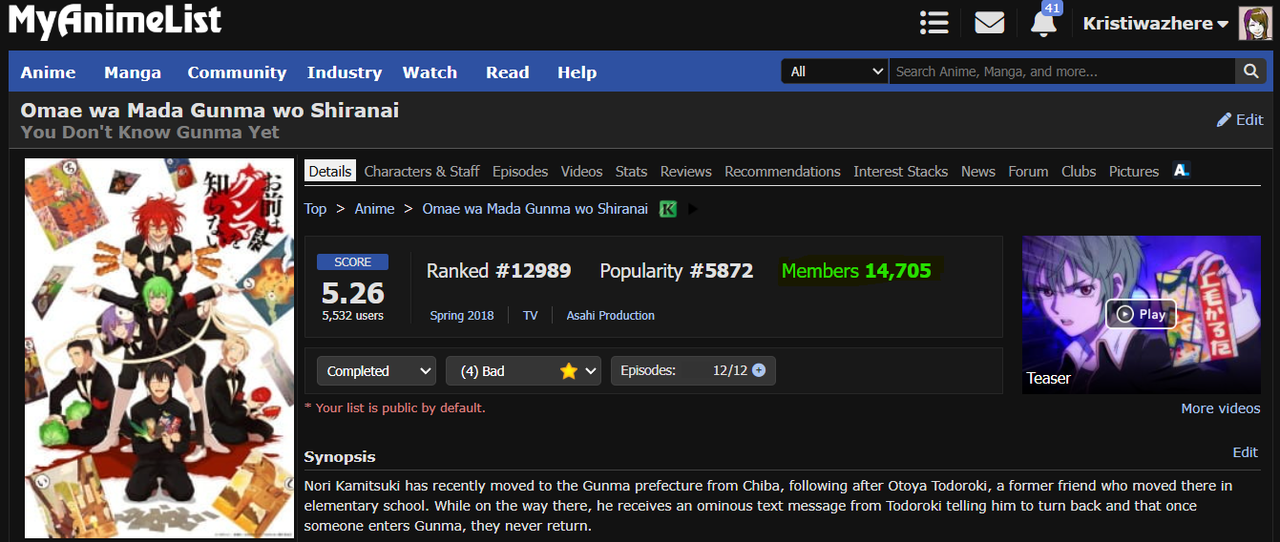Click the Members 14,705 text
1280x542 pixels.
(856, 271)
